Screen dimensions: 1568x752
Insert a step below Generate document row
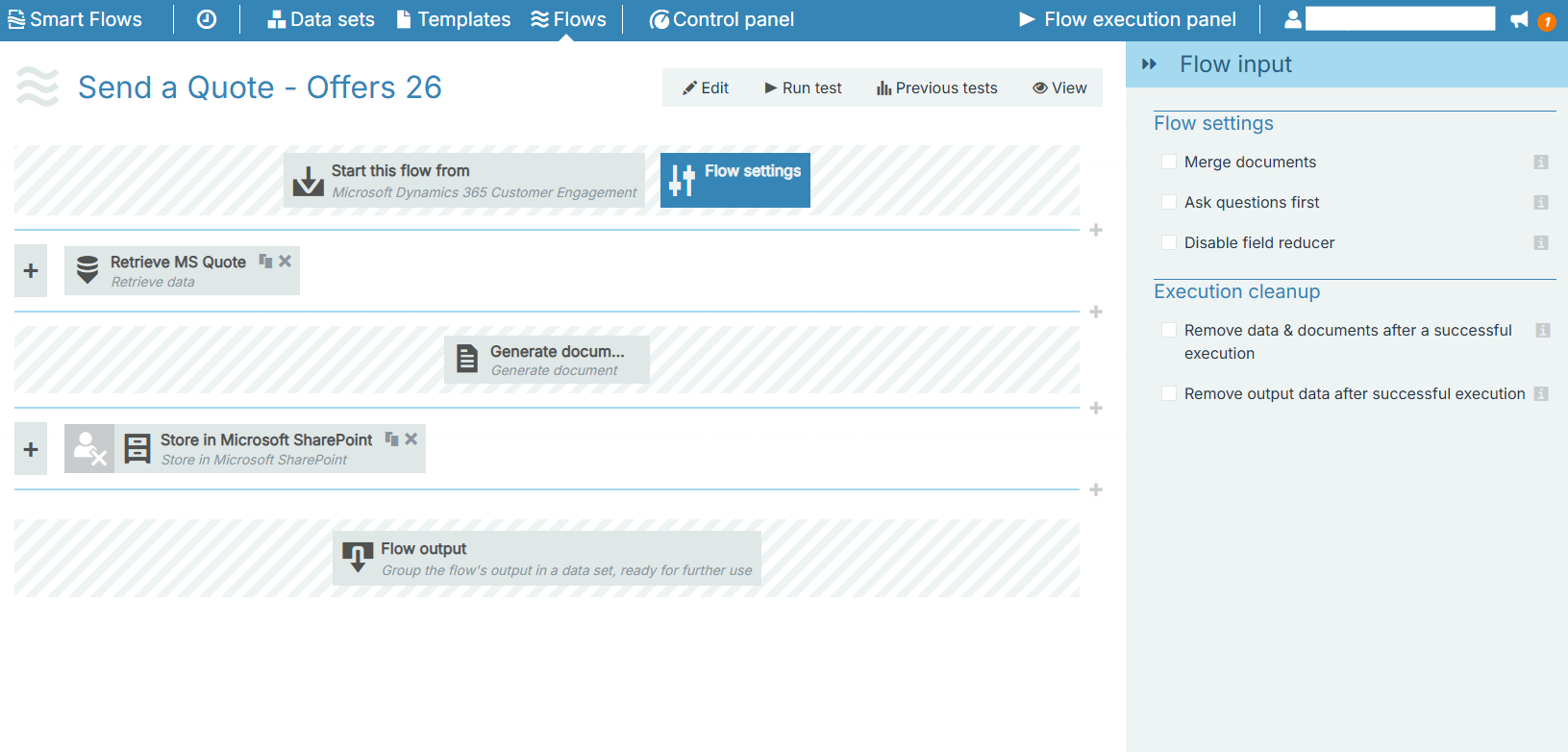point(1096,408)
